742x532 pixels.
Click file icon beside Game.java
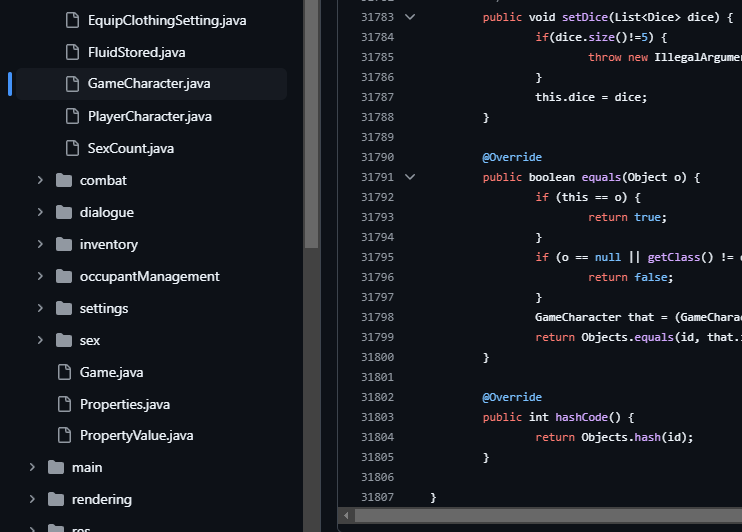tap(64, 372)
